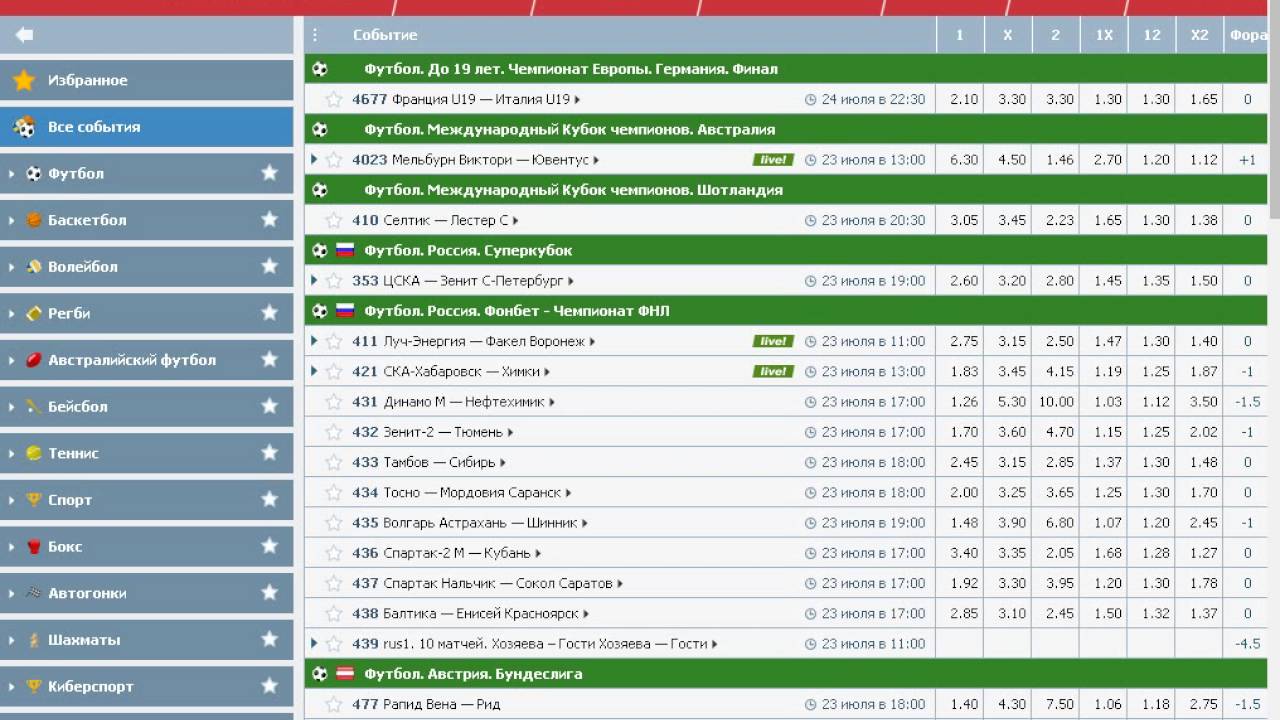The image size is (1280, 720).
Task: Expand the Теннис sidebar category arrow
Action: point(12,454)
